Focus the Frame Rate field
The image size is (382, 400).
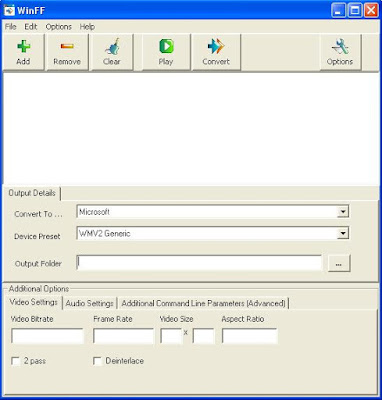coord(123,336)
